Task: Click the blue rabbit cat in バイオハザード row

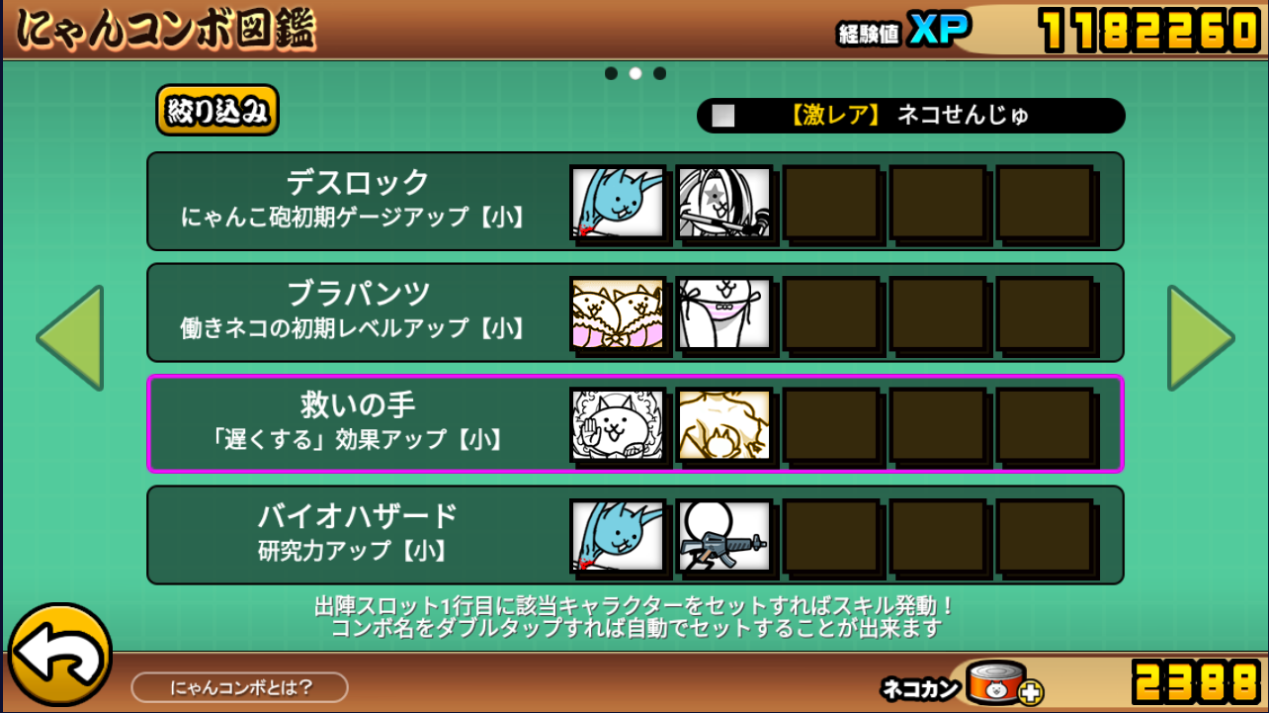Action: coord(618,536)
